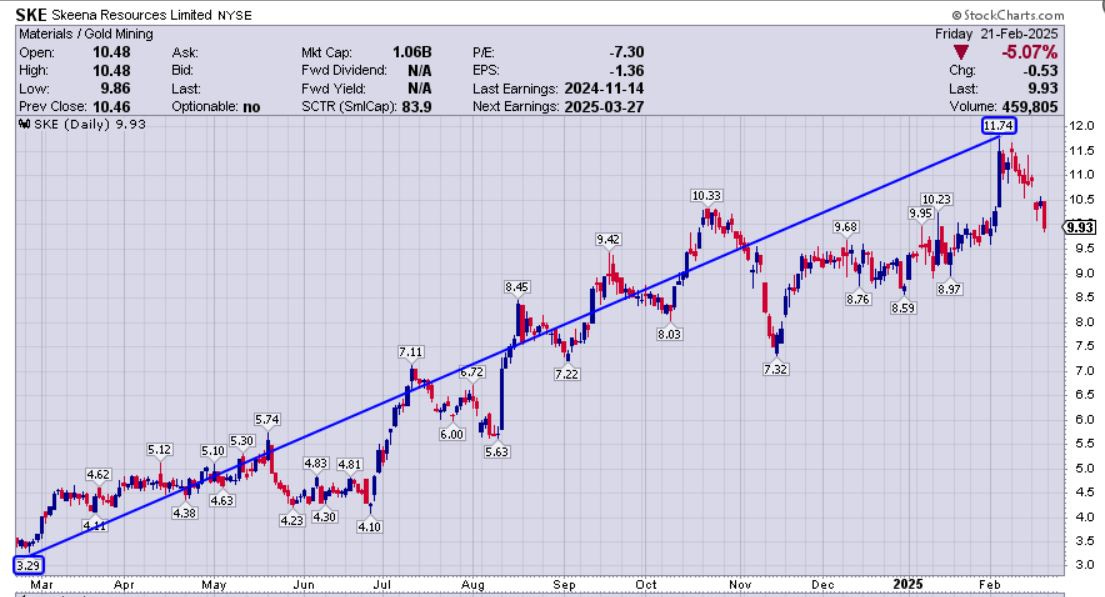Click the Skeena Resources Limited company name
1105x597 pixels.
tap(132, 15)
